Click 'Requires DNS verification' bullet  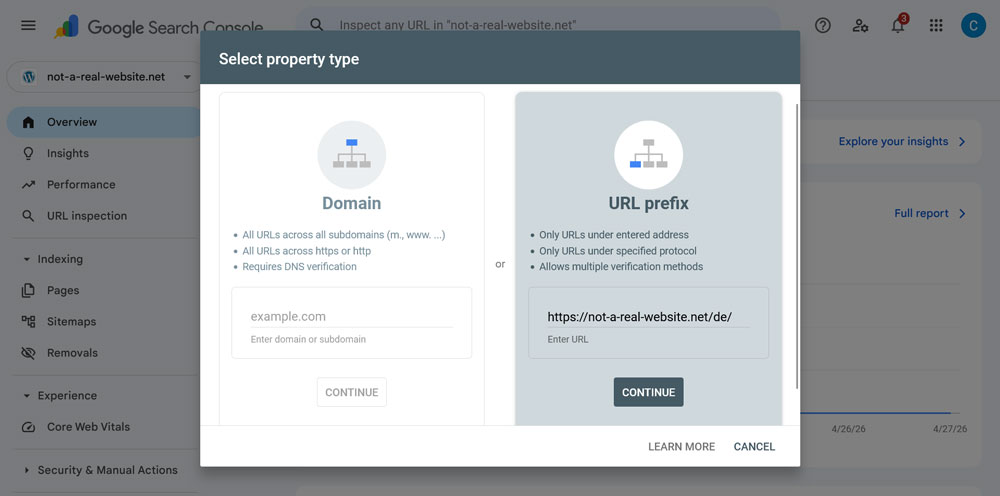tap(299, 266)
